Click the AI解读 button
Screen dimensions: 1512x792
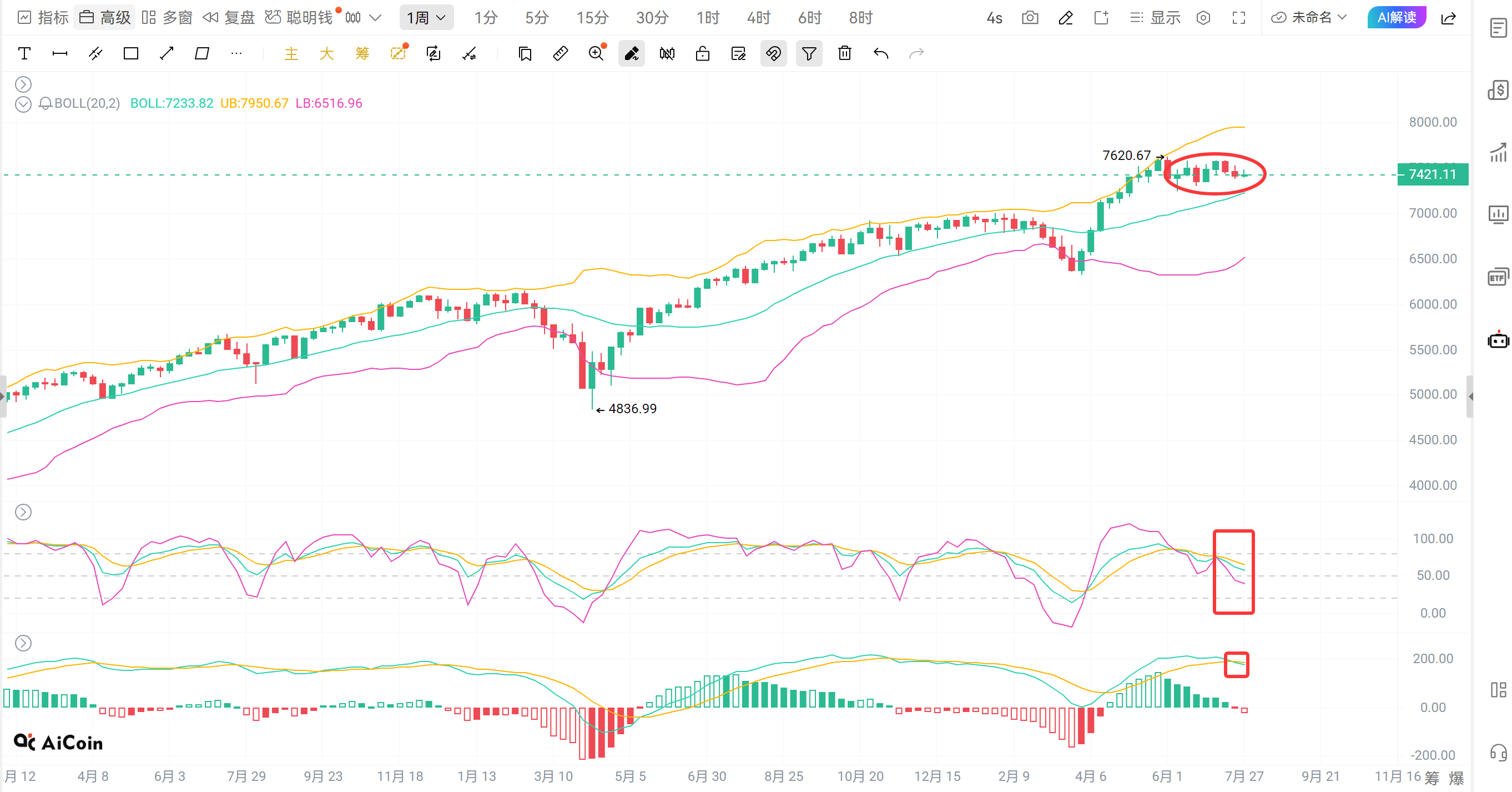(1397, 18)
